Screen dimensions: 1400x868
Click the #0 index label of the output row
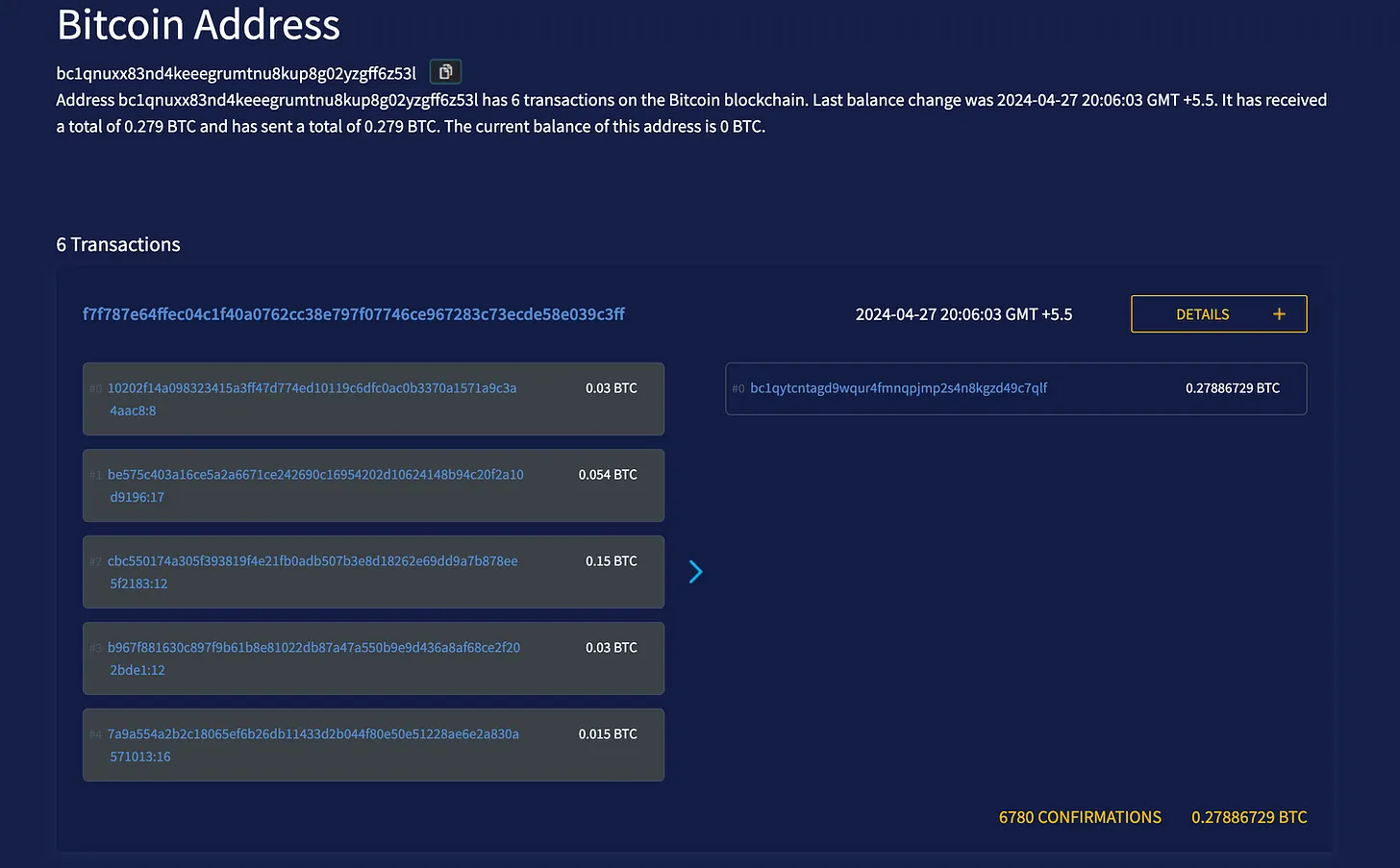tap(738, 389)
